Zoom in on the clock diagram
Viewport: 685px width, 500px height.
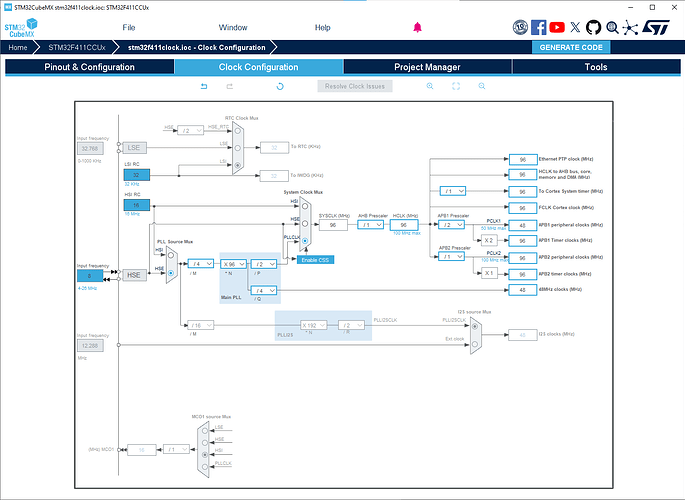tap(430, 86)
